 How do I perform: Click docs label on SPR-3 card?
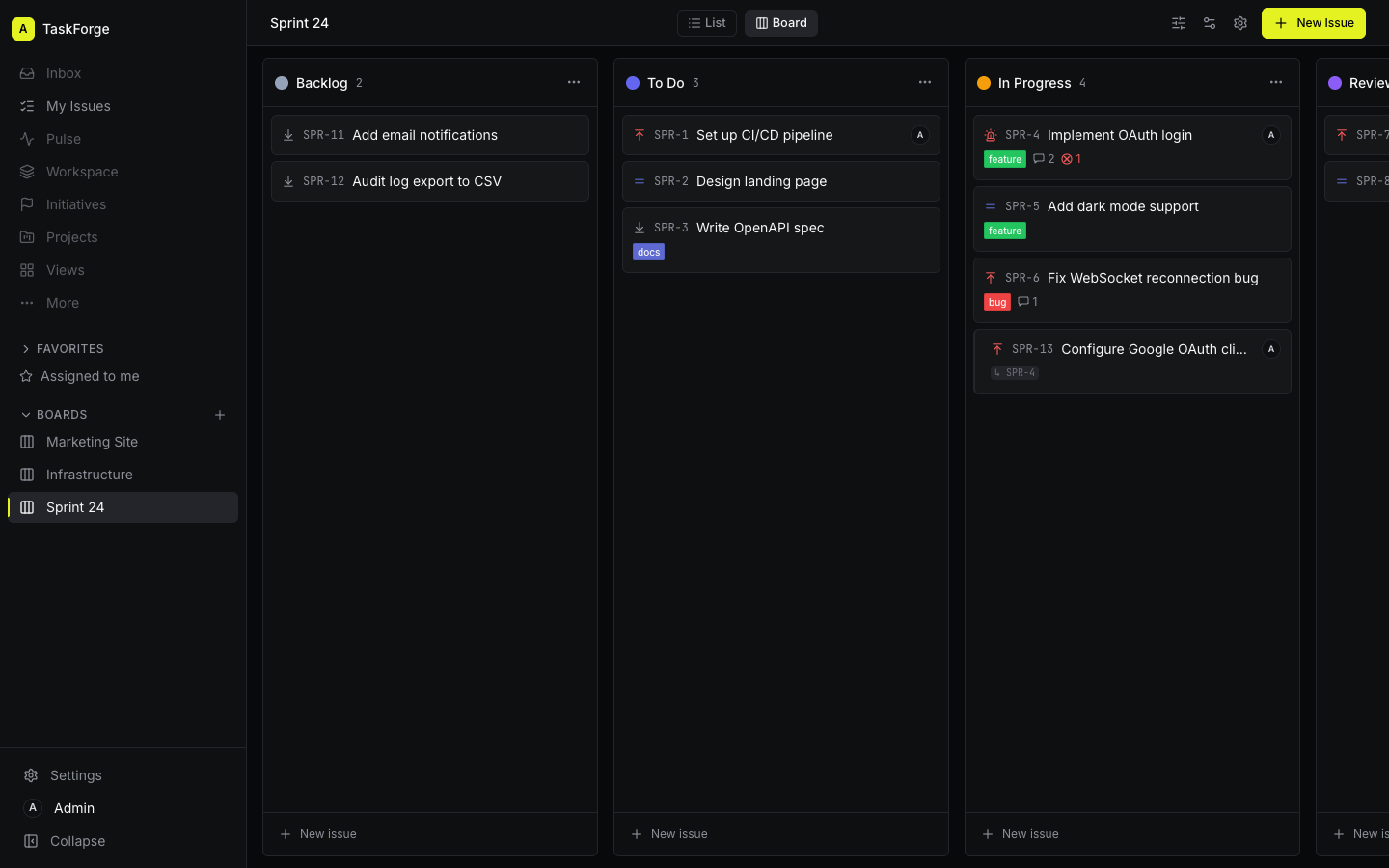coord(648,252)
